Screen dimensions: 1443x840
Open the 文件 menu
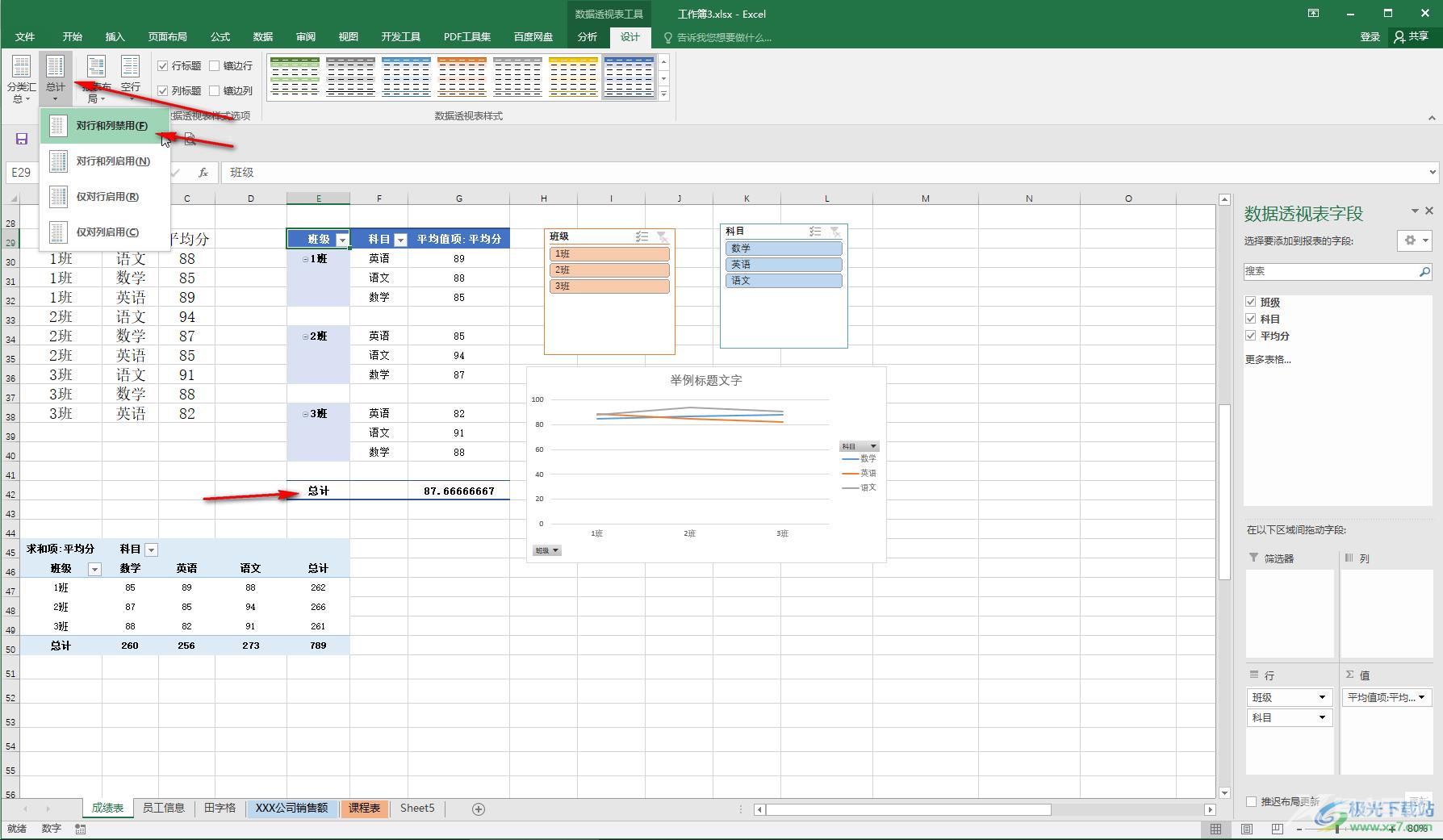25,37
